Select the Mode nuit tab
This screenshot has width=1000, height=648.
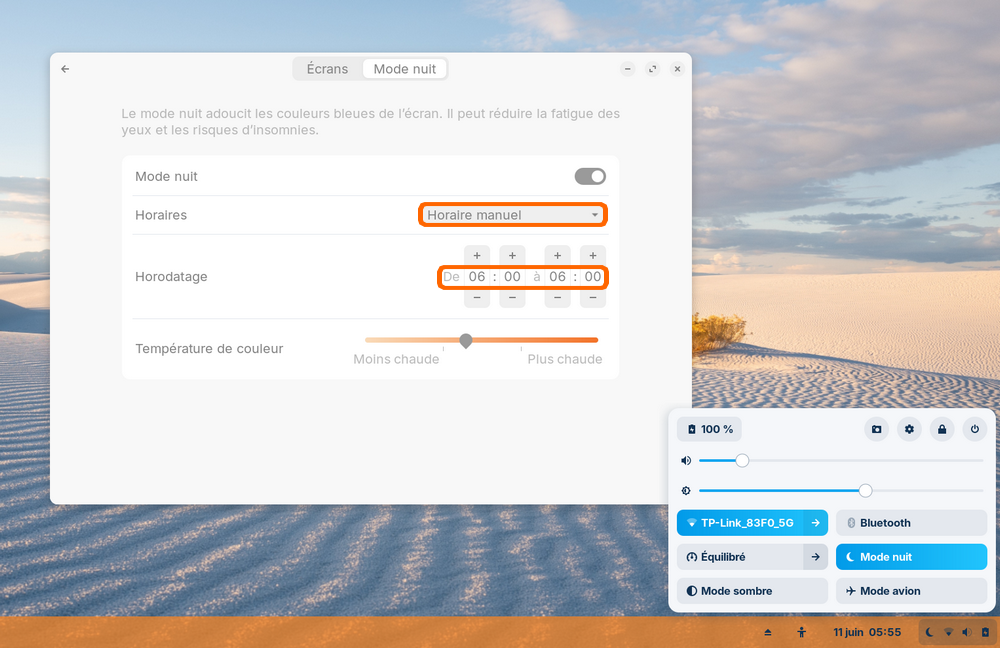(405, 69)
